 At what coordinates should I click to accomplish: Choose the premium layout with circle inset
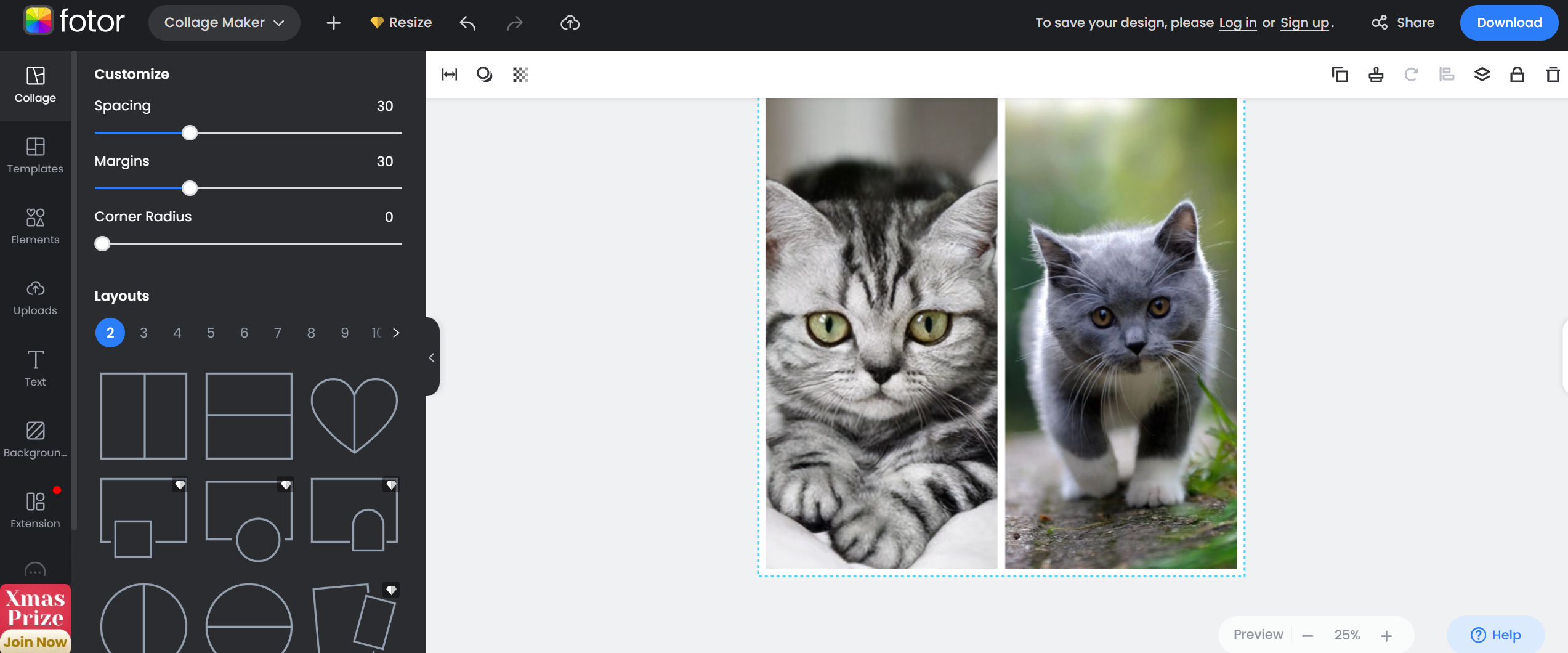249,519
